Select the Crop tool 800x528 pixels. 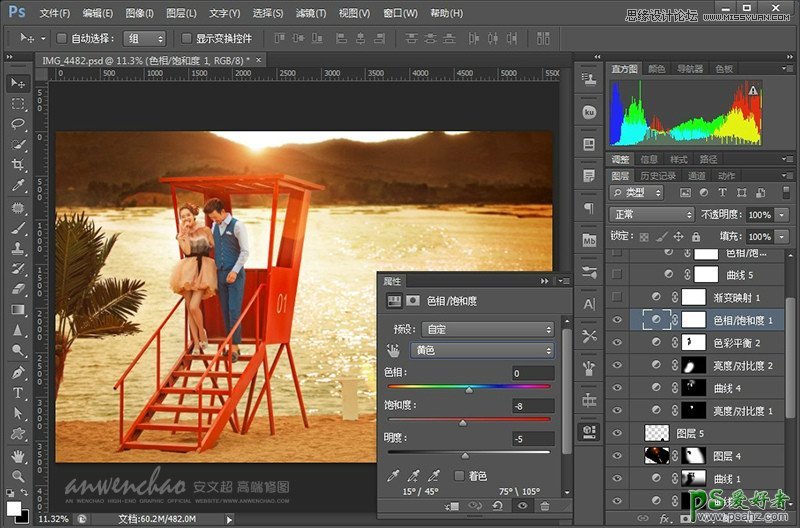tap(18, 166)
